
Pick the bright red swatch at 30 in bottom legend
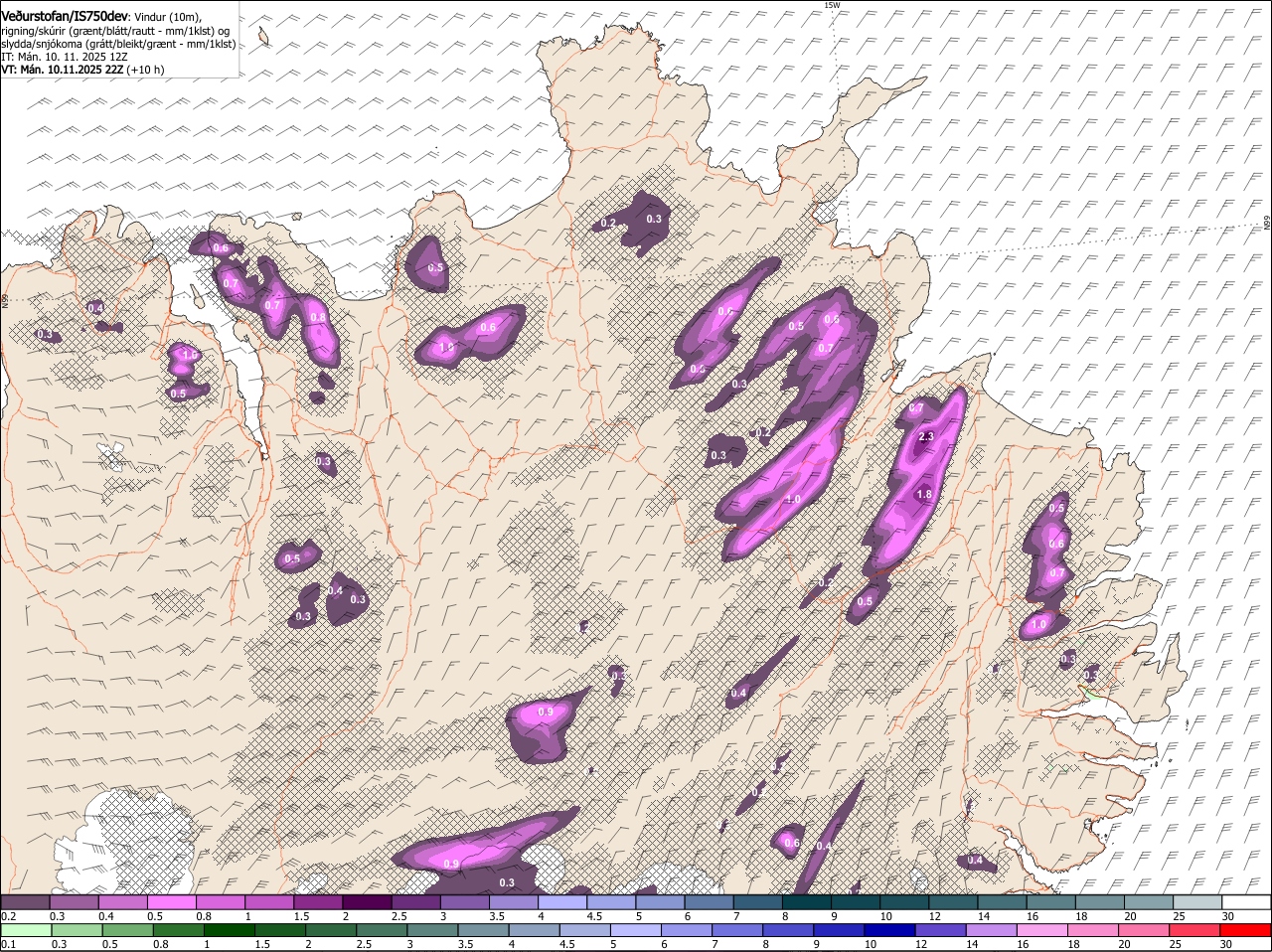1246,930
